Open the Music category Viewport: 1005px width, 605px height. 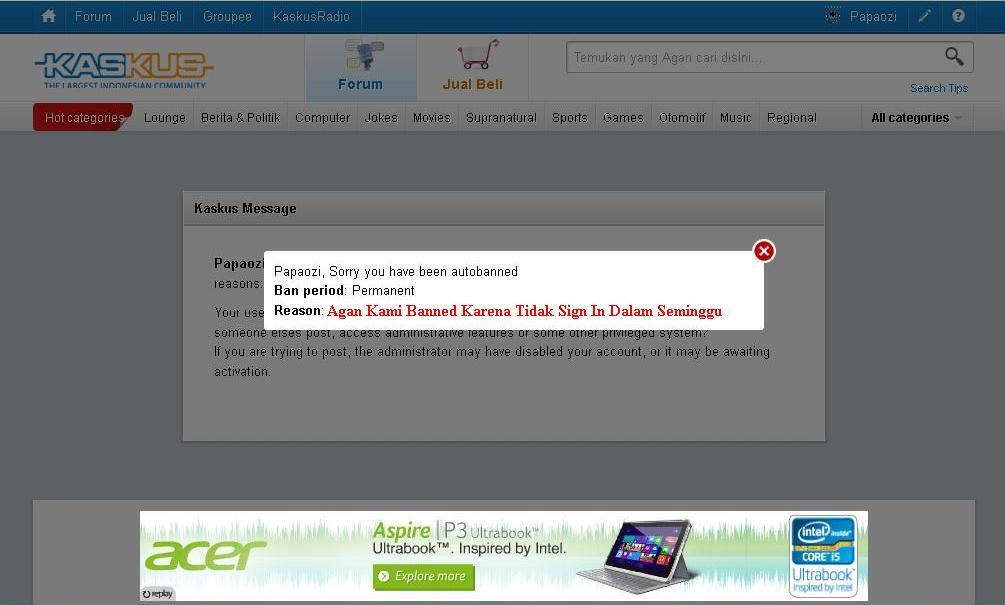pyautogui.click(x=735, y=118)
